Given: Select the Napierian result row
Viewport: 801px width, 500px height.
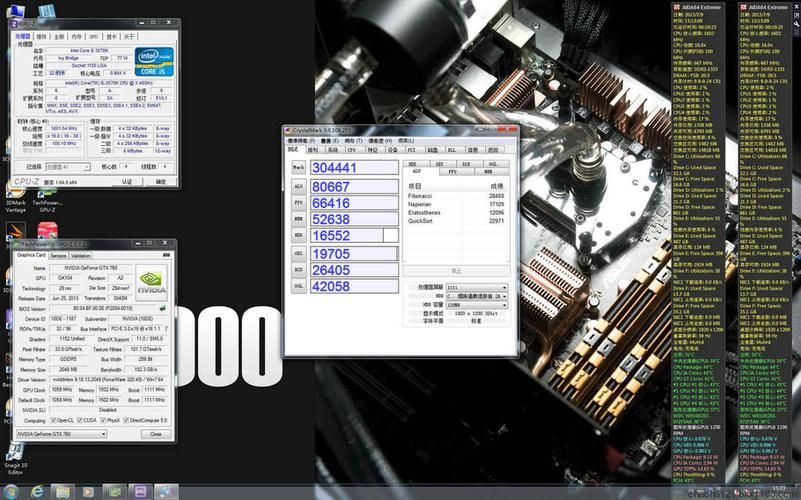Looking at the screenshot, I should click(456, 204).
